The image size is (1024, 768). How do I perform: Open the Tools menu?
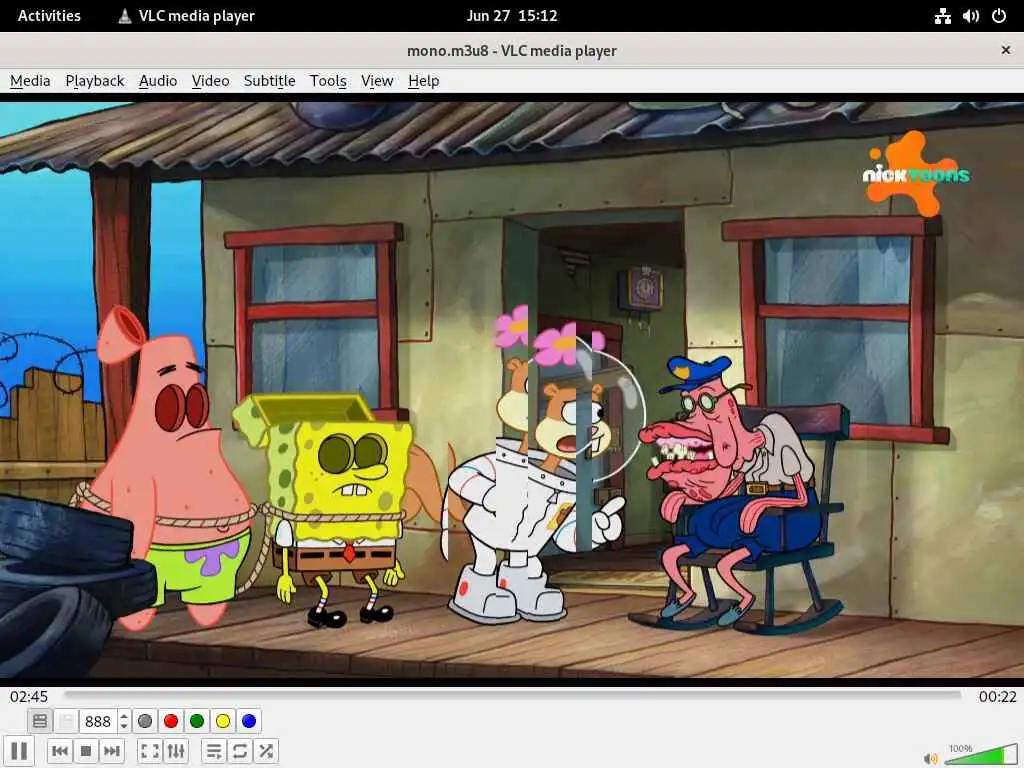[x=328, y=80]
